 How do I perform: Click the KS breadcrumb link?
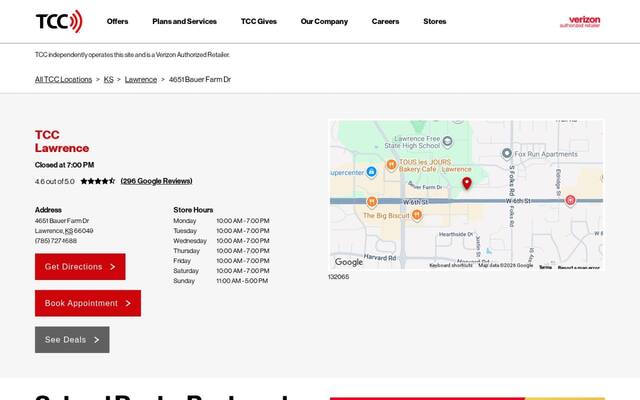pyautogui.click(x=109, y=80)
